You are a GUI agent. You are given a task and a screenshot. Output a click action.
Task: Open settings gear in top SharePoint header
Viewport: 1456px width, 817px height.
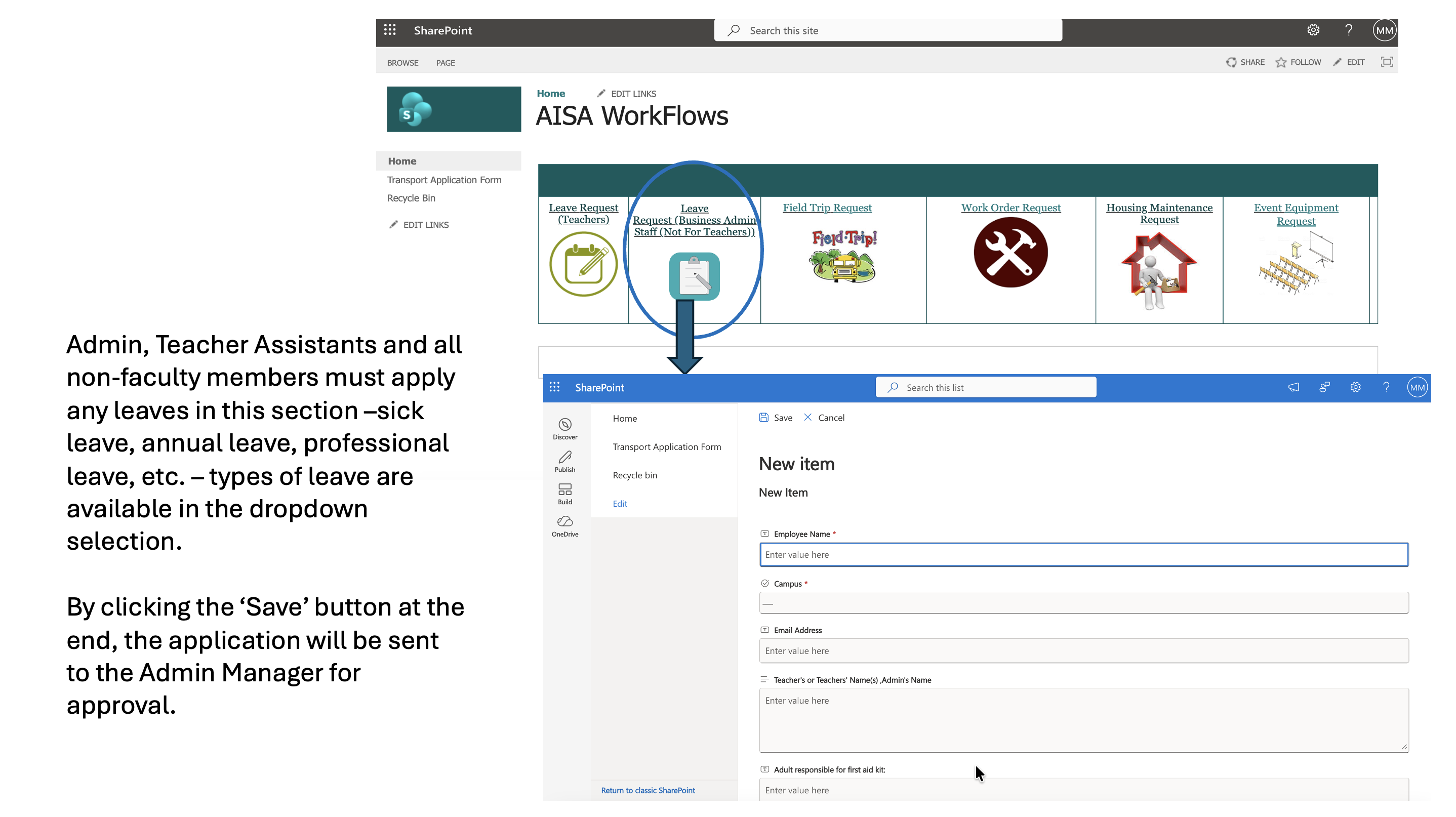coord(1313,30)
